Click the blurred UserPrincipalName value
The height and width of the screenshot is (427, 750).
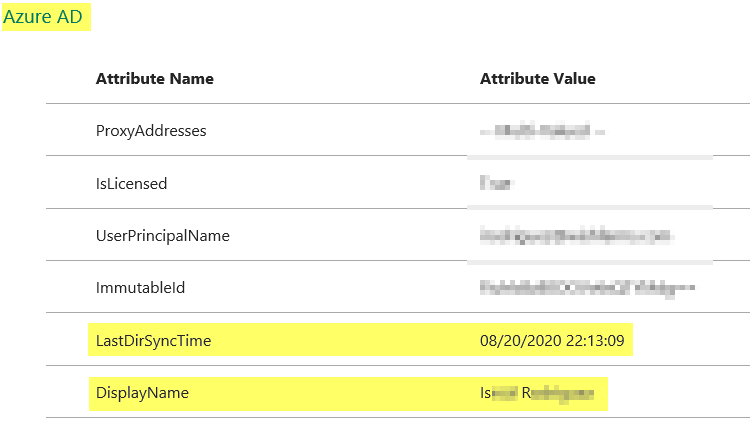[576, 236]
